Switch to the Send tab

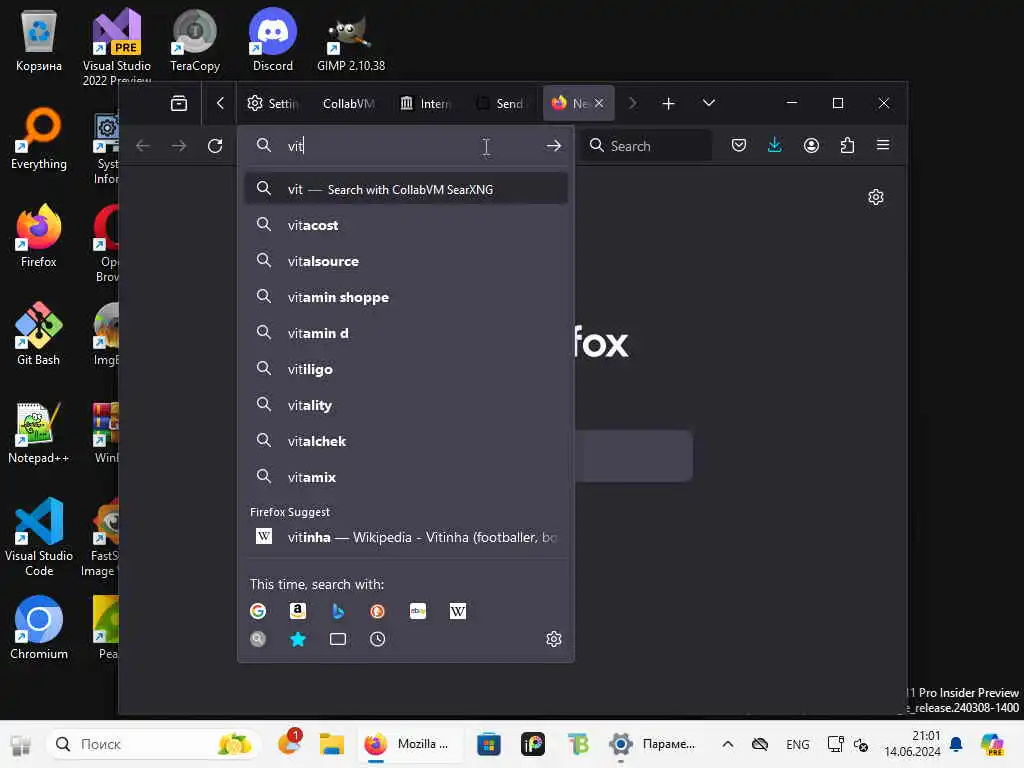[501, 103]
